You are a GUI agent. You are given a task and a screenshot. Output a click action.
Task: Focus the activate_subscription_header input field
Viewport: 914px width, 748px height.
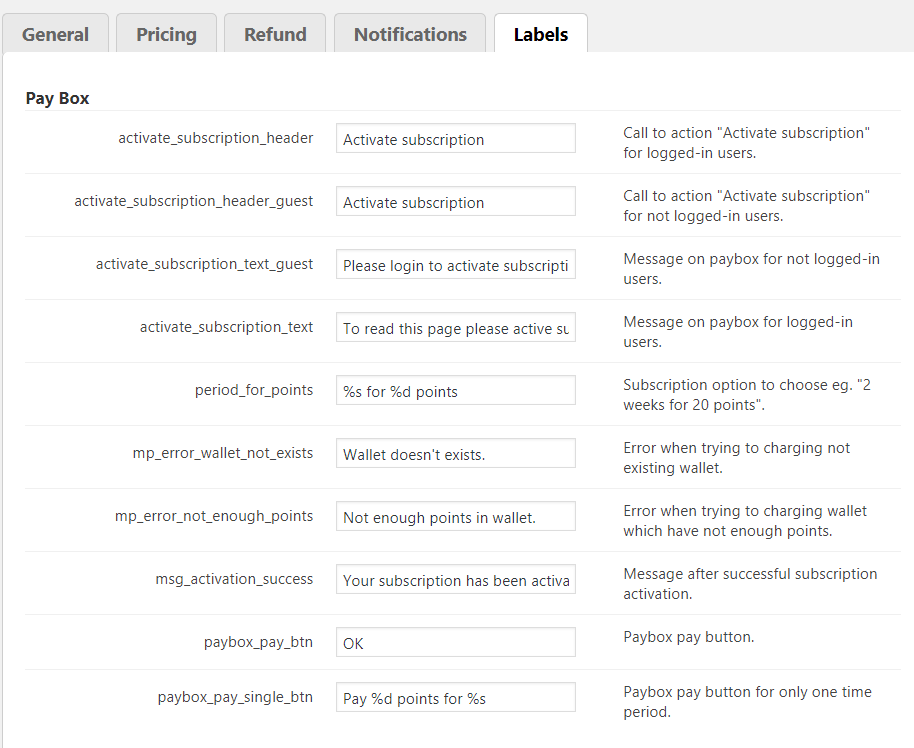coord(455,139)
